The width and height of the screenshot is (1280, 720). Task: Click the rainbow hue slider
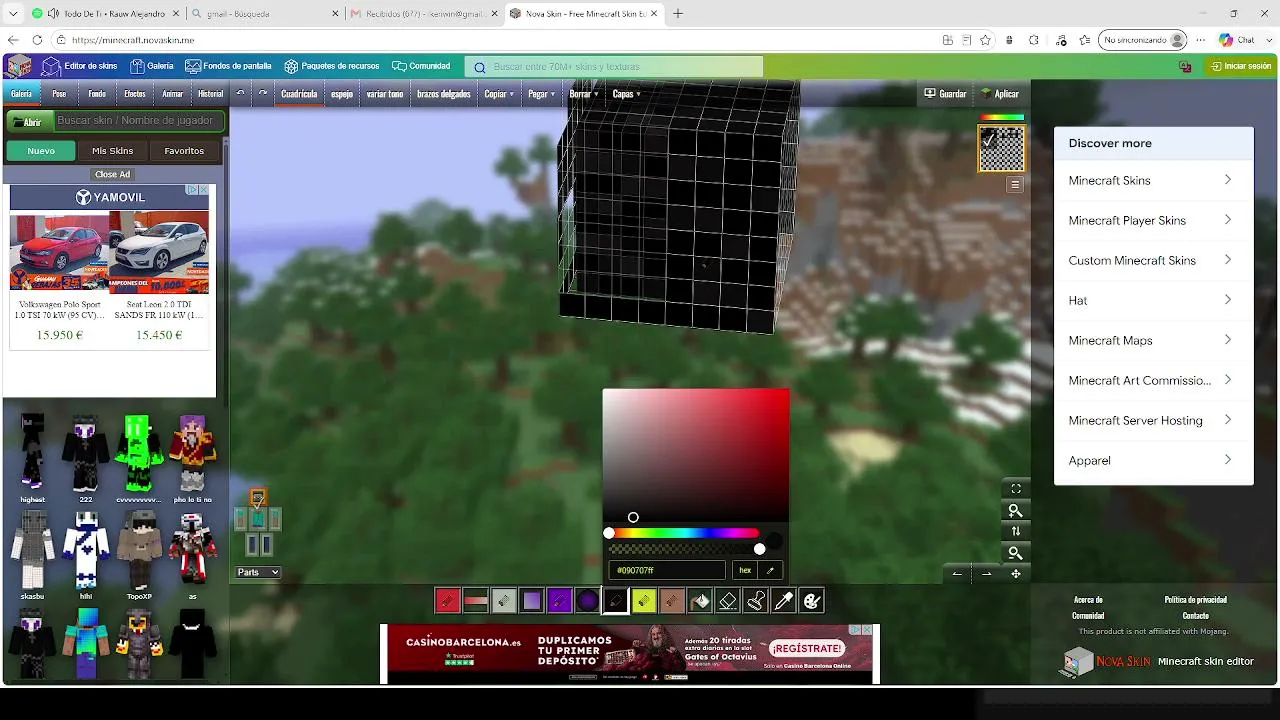(683, 533)
